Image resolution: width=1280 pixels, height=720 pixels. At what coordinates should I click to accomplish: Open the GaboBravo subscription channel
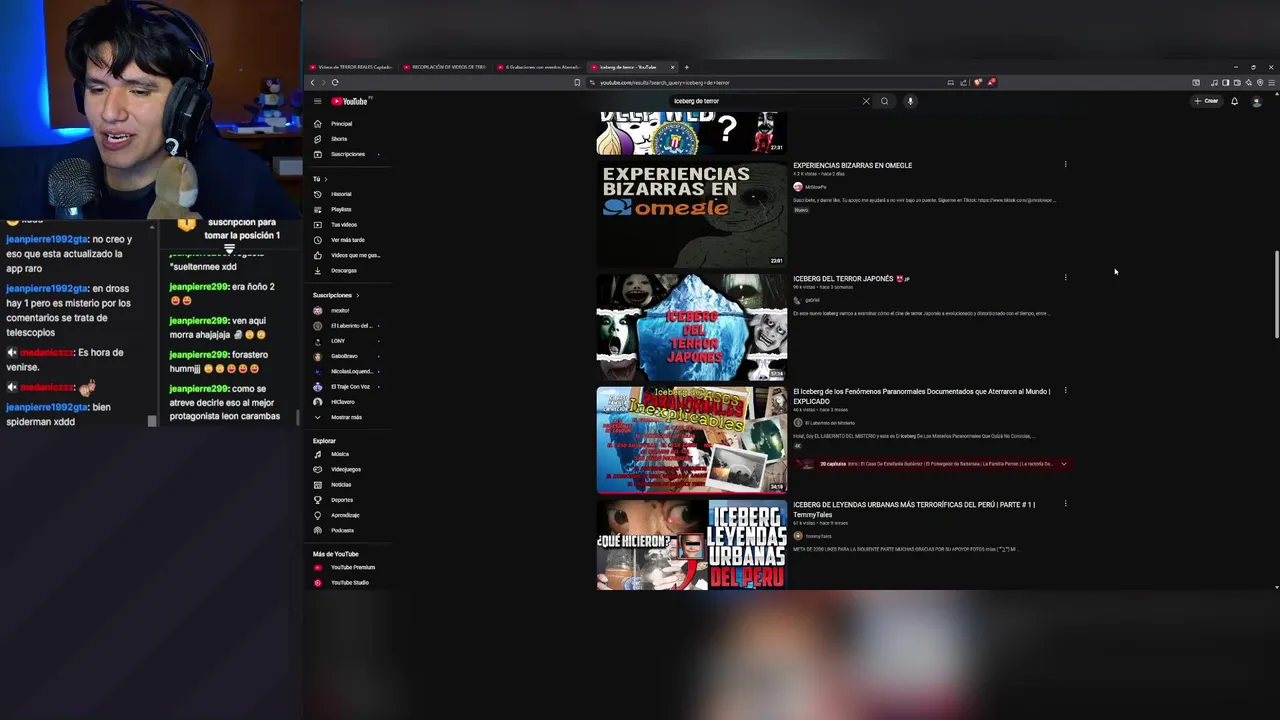tap(346, 356)
